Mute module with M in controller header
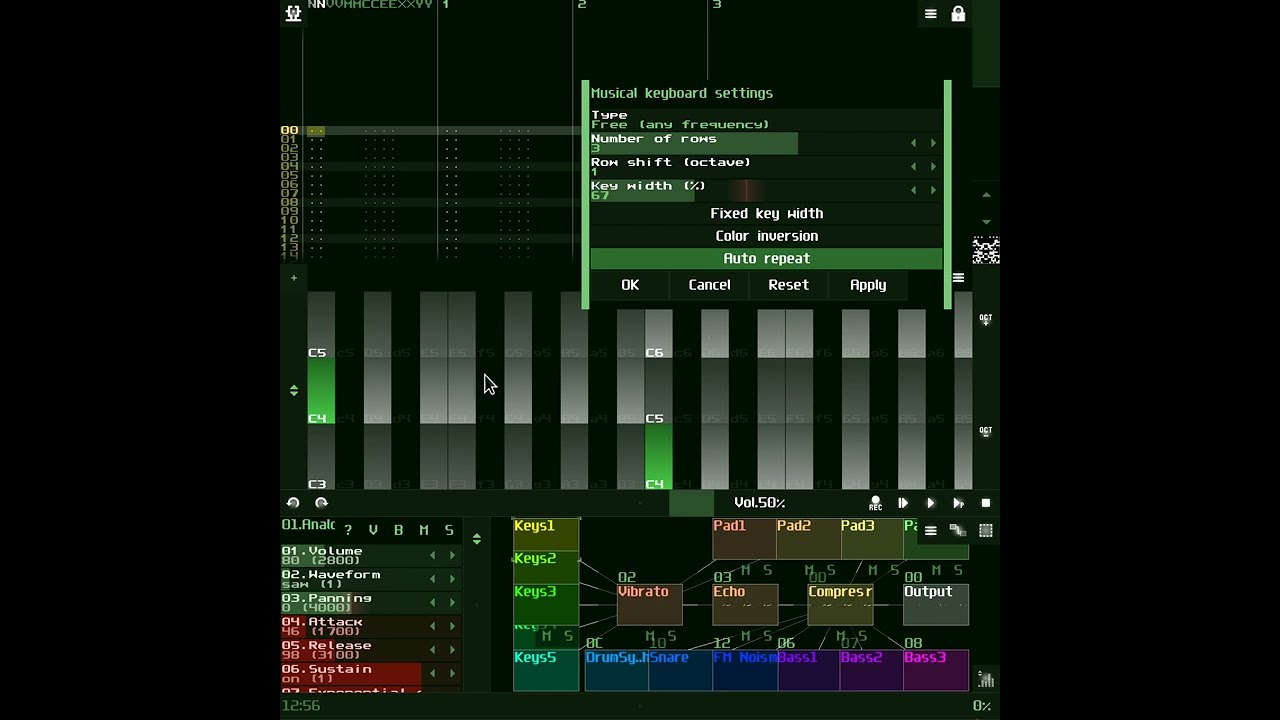1280x720 pixels. tap(424, 530)
